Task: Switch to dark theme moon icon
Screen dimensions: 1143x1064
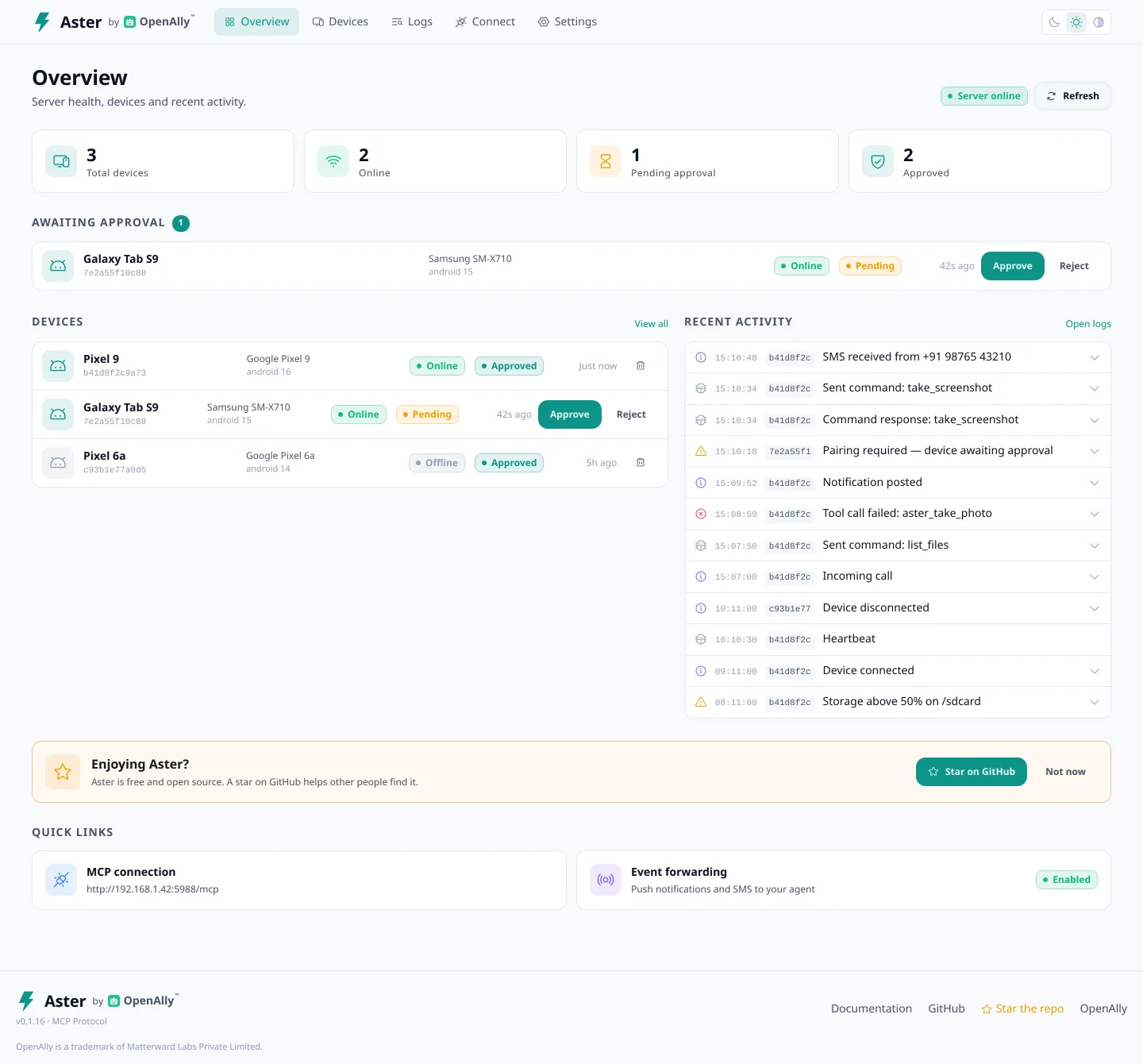Action: tap(1054, 22)
